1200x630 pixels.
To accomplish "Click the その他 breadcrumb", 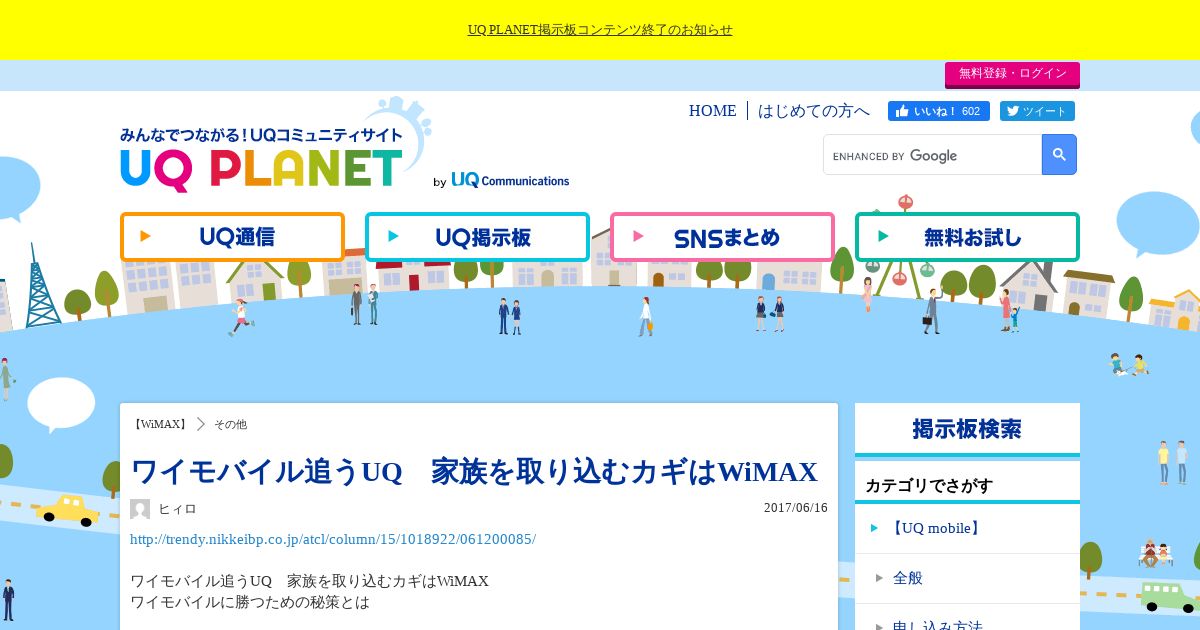I will (x=230, y=424).
